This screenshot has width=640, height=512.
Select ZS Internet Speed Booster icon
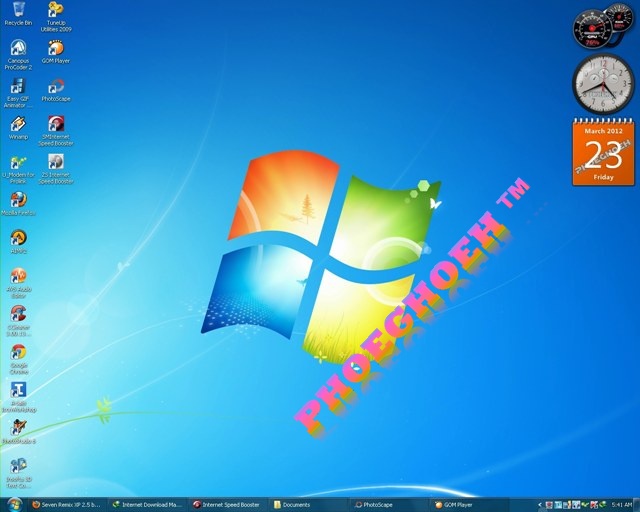tap(56, 169)
